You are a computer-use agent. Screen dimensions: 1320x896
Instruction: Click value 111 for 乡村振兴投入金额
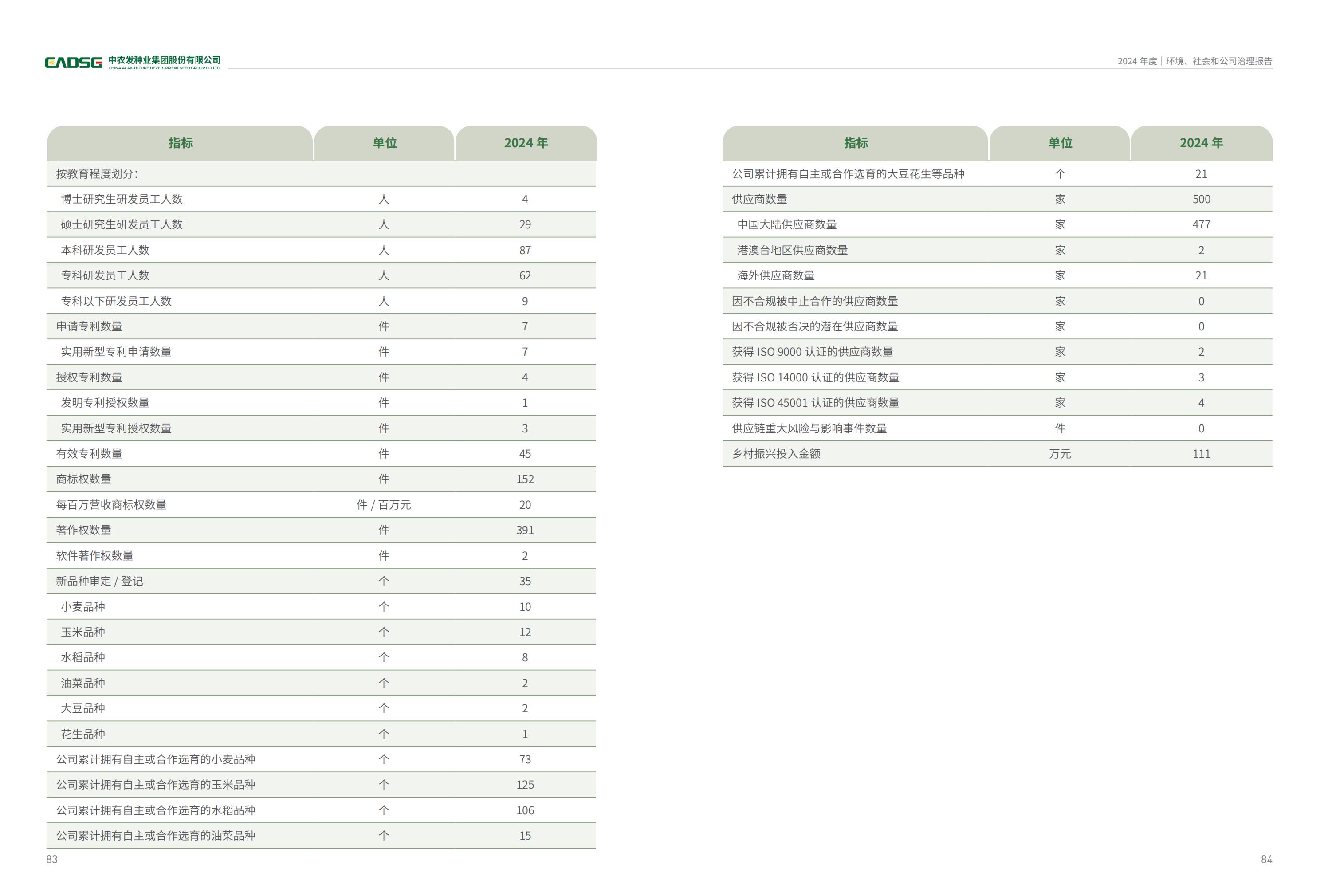(x=1201, y=454)
